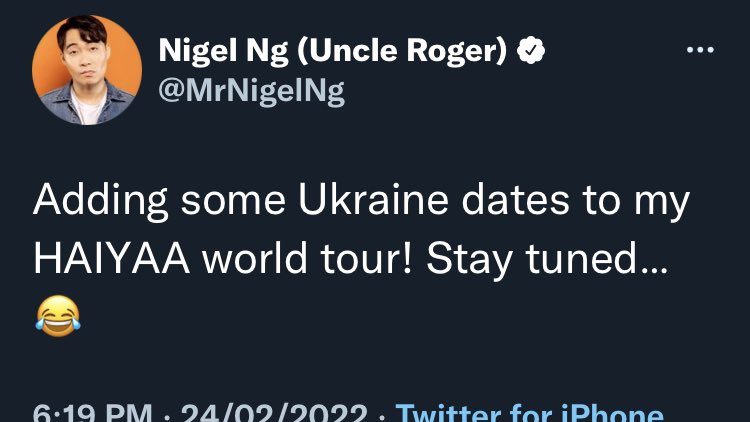Open the "Twitter for iPhone" source link
Viewport: 750px width, 422px height.
529,412
